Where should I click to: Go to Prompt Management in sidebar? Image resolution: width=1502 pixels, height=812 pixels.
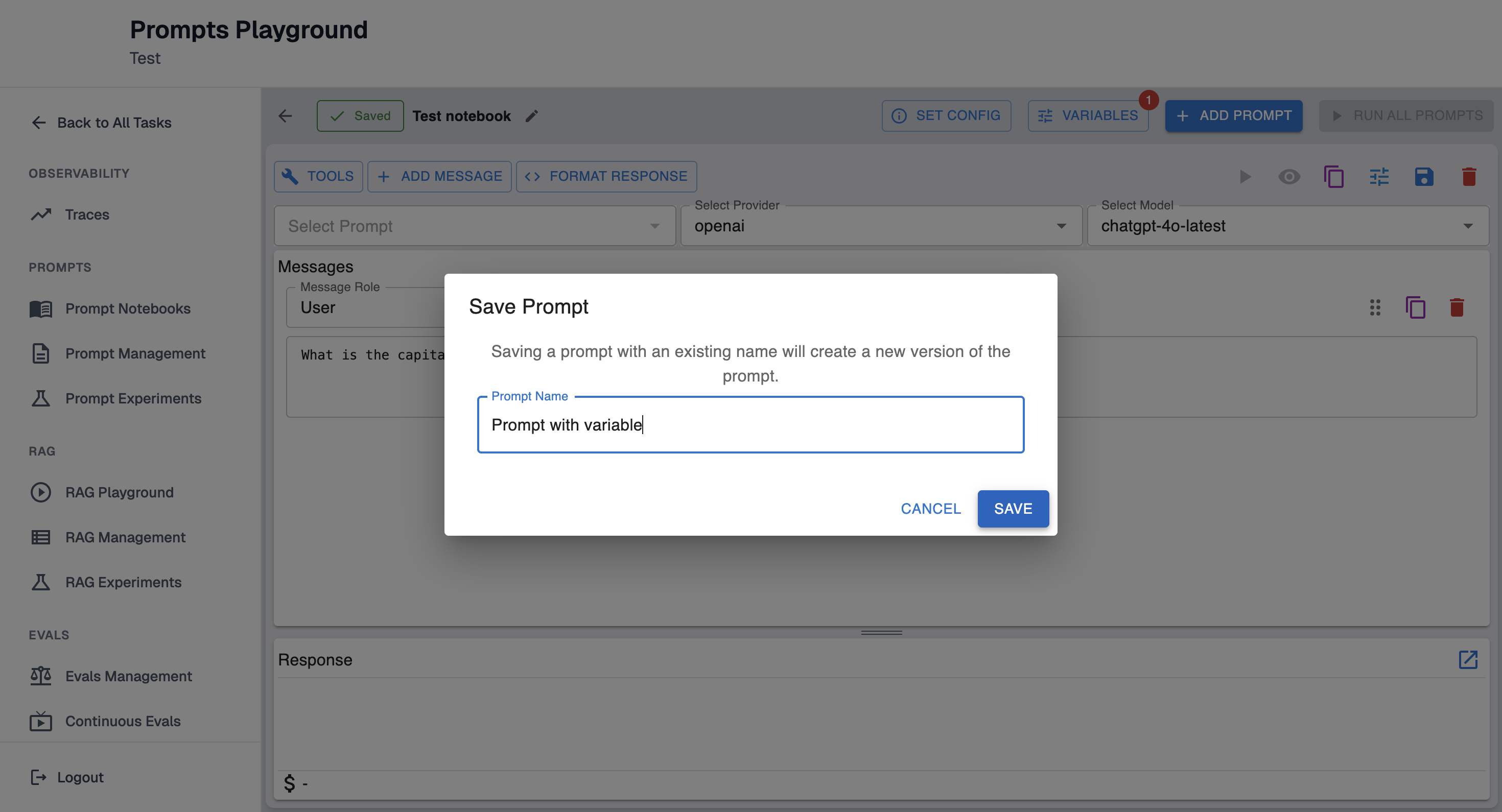coord(135,353)
